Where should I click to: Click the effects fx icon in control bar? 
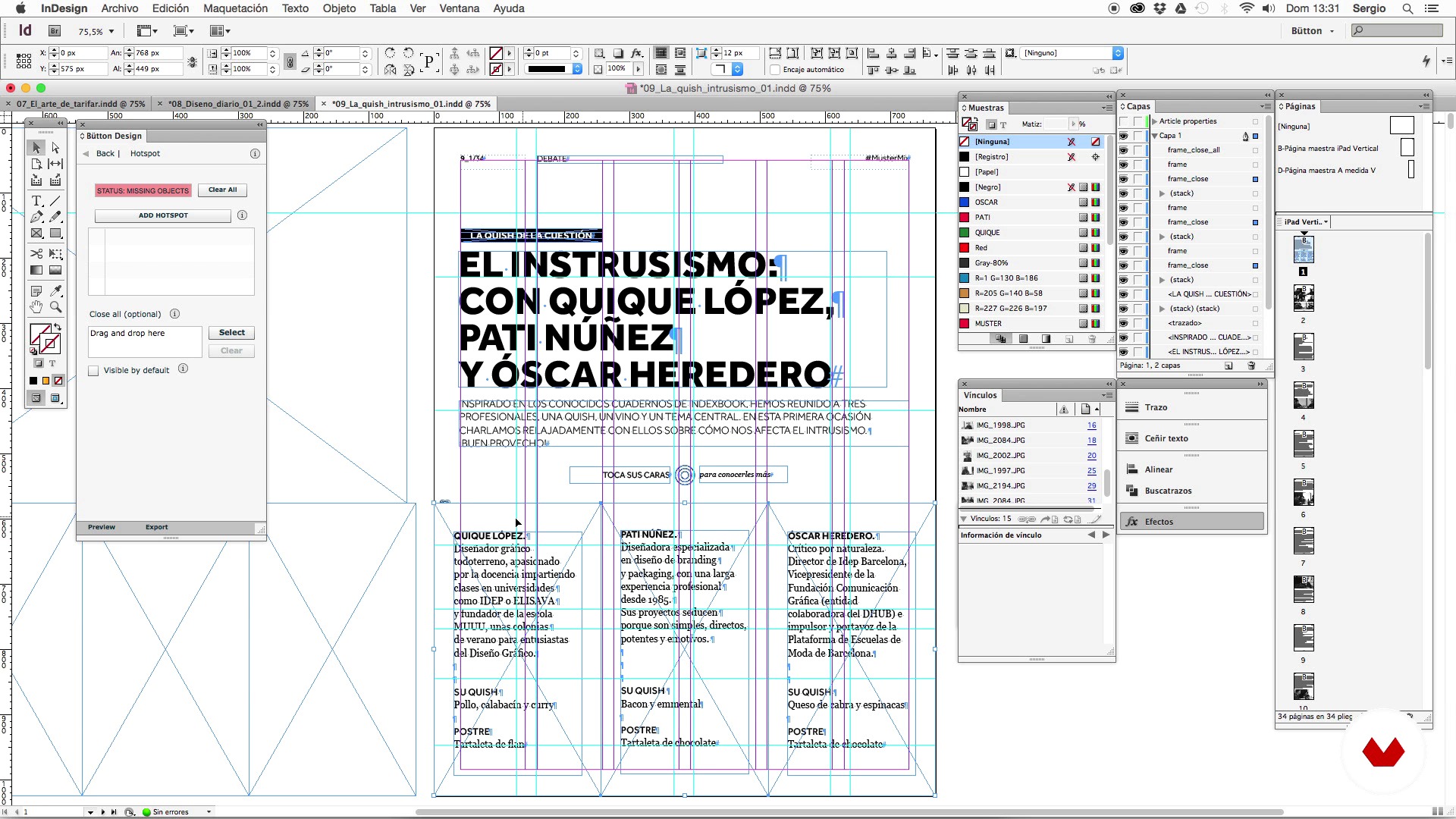coord(637,53)
